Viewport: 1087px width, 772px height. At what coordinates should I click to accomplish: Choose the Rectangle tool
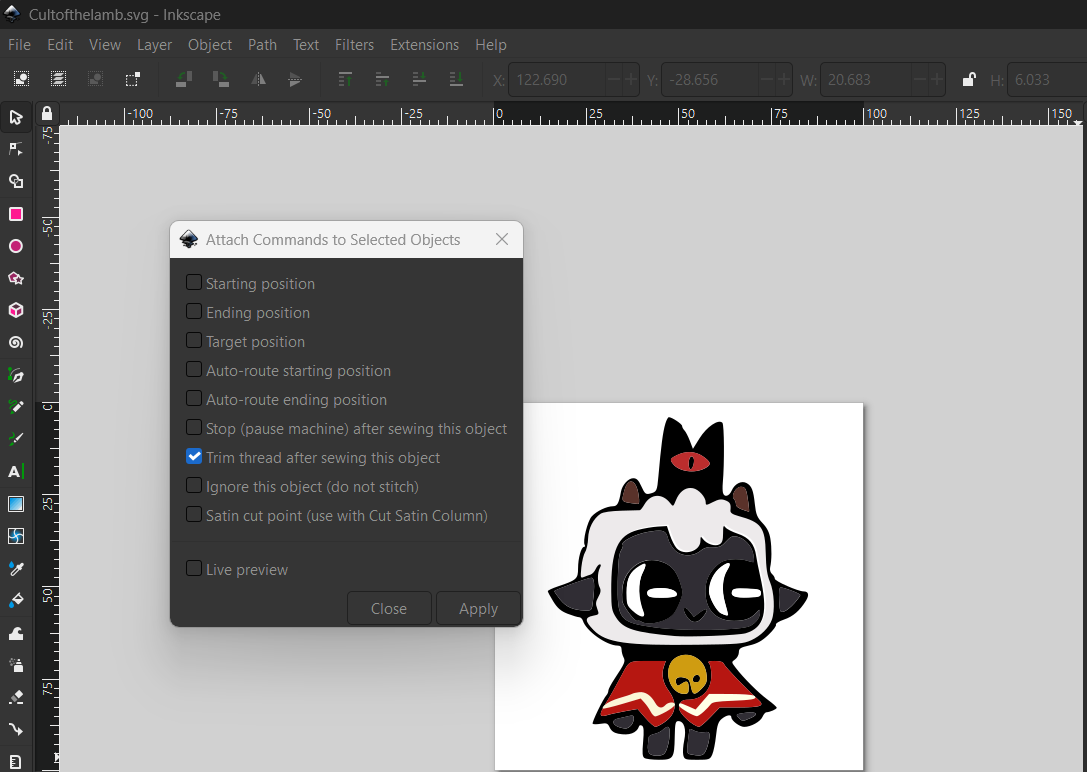(x=16, y=214)
